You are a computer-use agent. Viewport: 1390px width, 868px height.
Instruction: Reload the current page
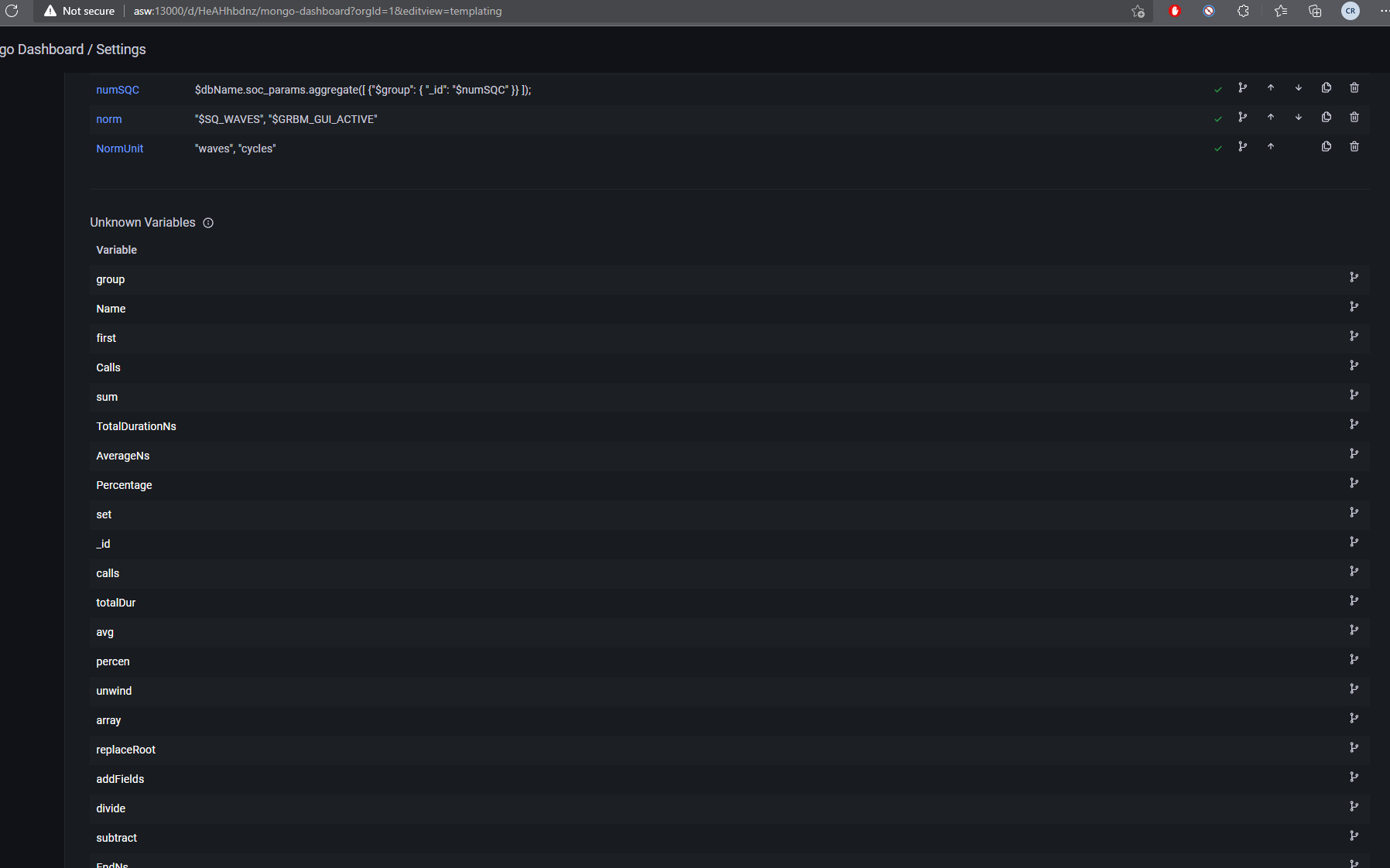(12, 11)
